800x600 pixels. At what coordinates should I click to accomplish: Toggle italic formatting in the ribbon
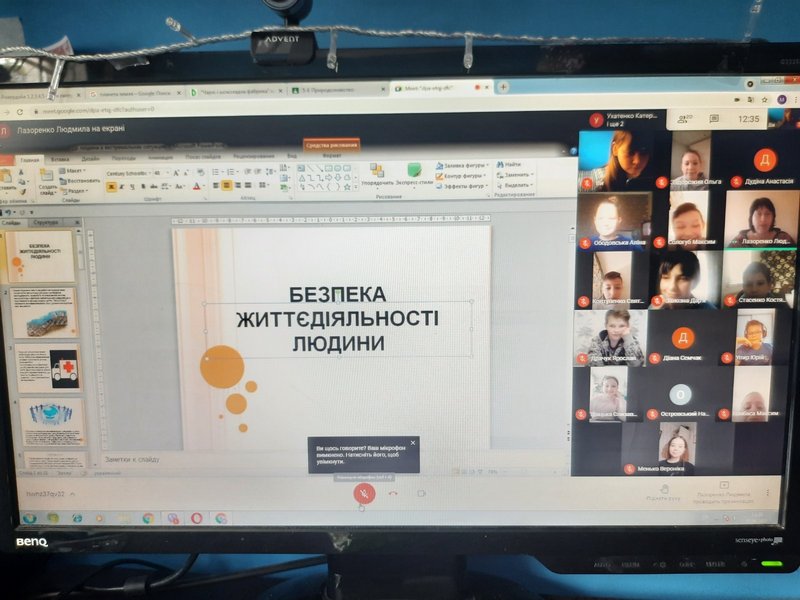(x=122, y=187)
